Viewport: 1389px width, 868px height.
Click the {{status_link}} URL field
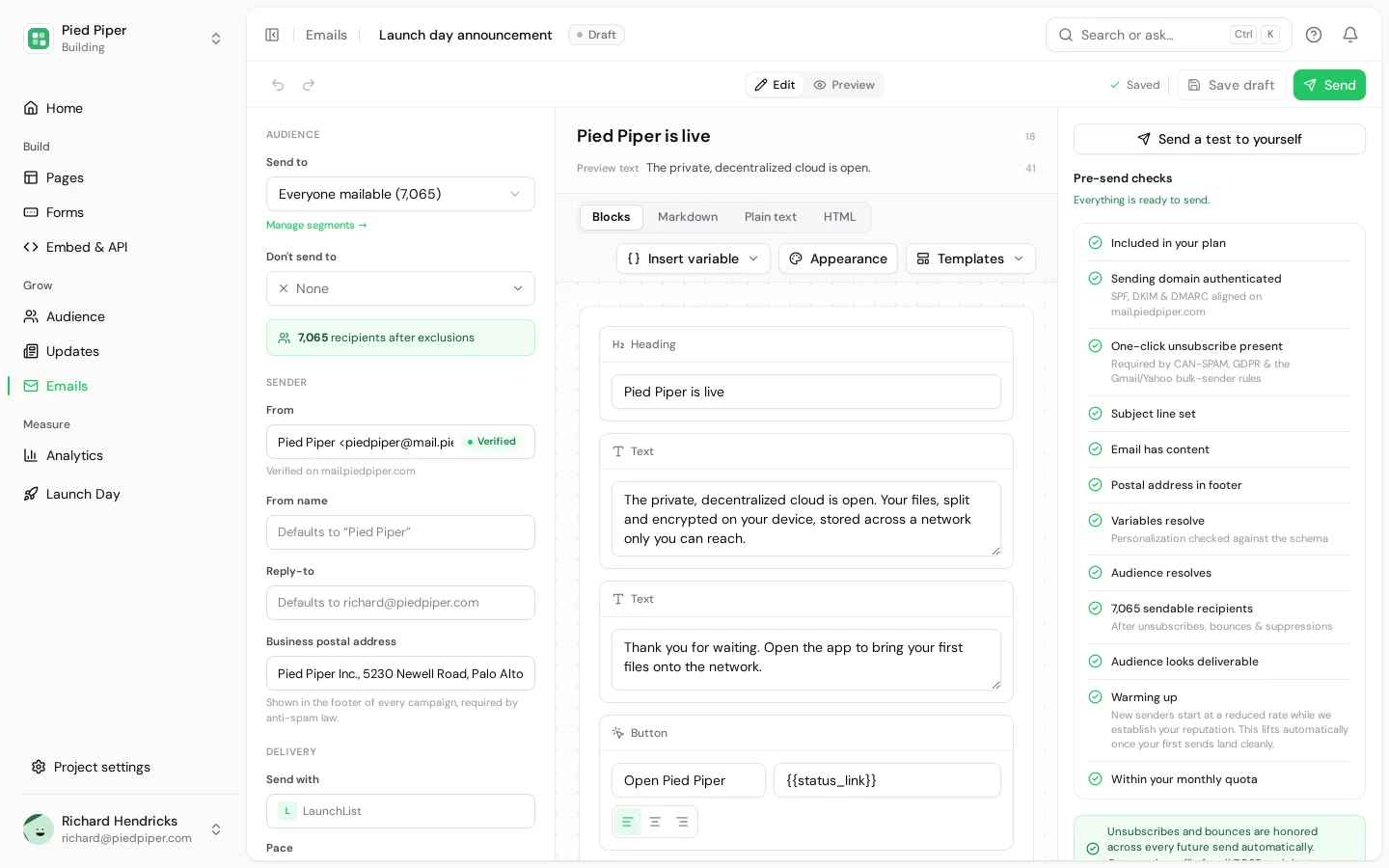[x=887, y=780]
